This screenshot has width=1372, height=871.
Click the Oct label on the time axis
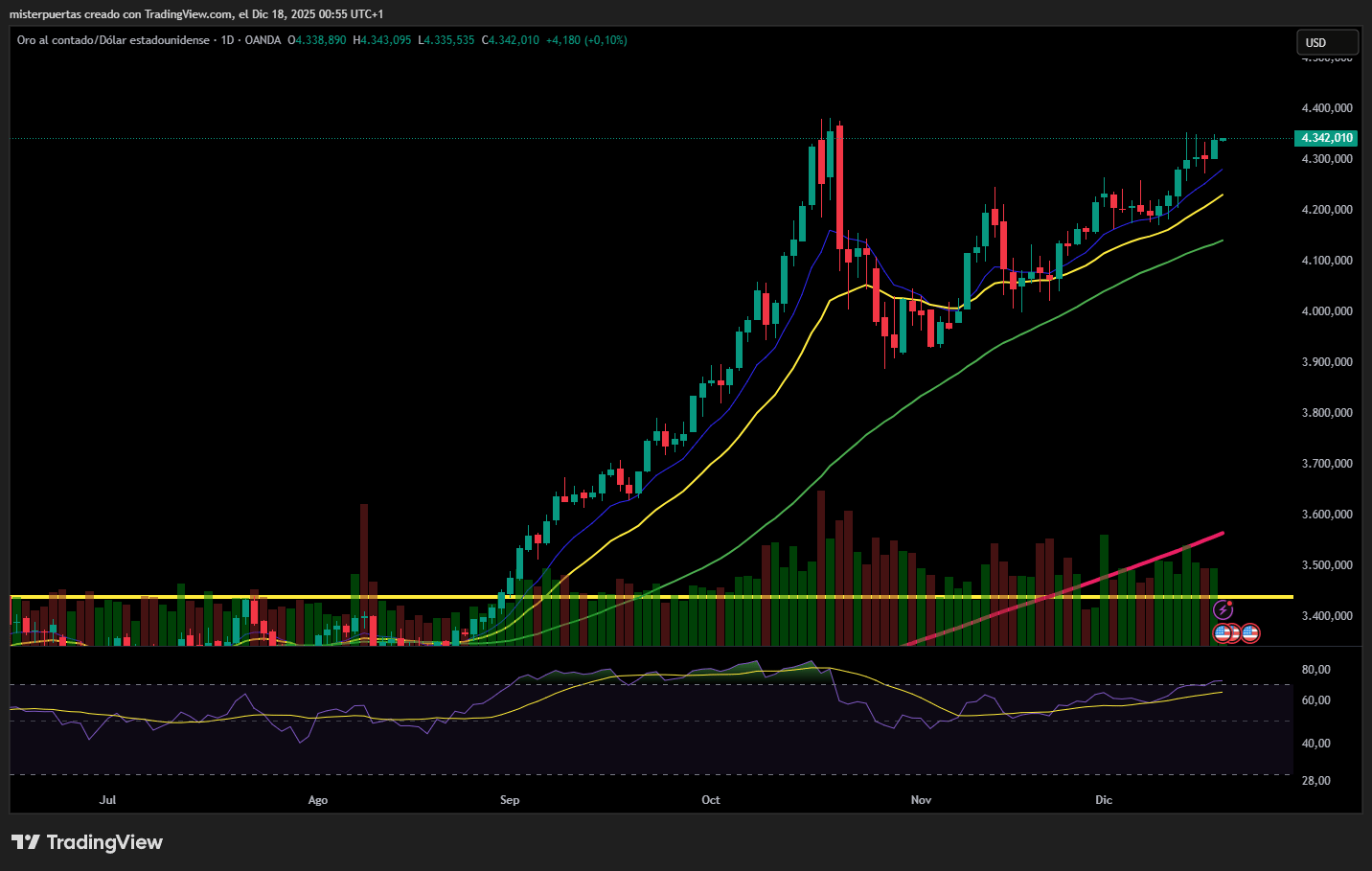(x=711, y=800)
